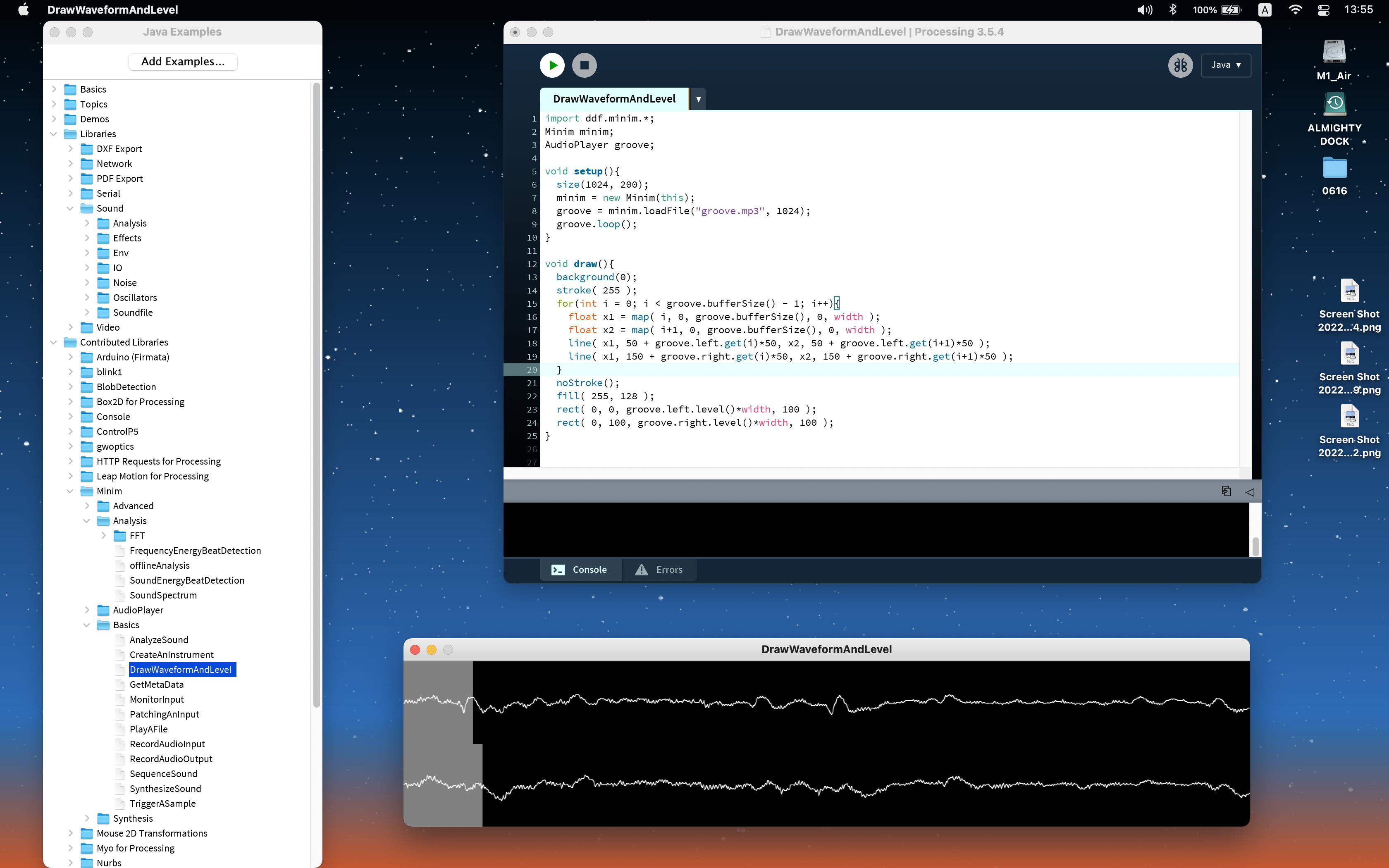Screen dimensions: 1389x868
Task: Open the PlayAFile example sketch
Action: [x=149, y=729]
